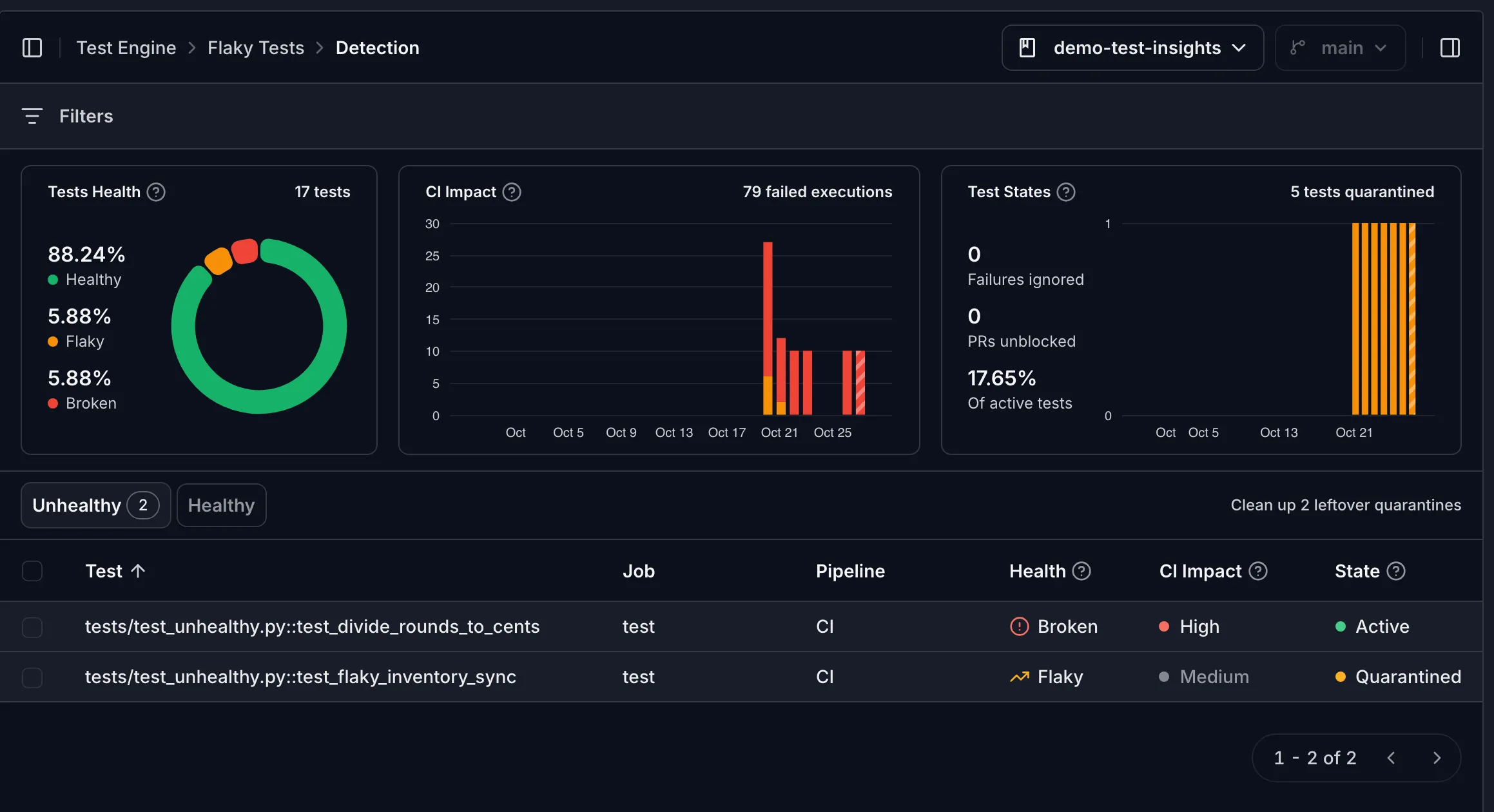
Task: Click State column help icon
Action: pyautogui.click(x=1396, y=571)
